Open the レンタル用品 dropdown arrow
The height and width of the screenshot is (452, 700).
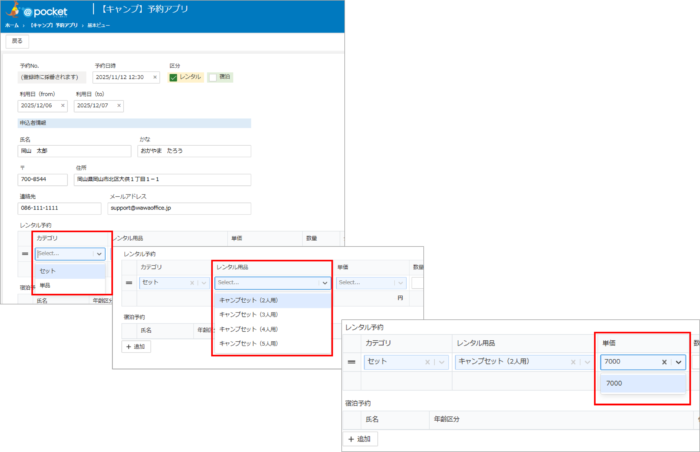(x=324, y=283)
